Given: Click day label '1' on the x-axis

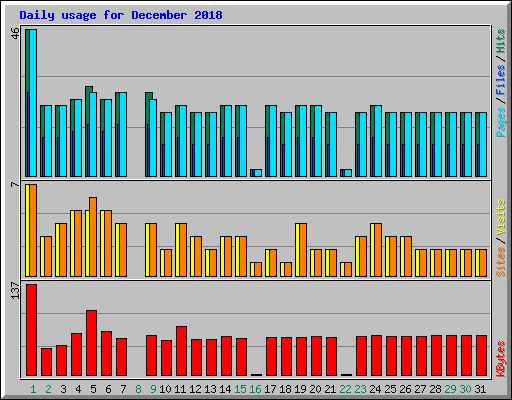Looking at the screenshot, I should click(33, 389).
